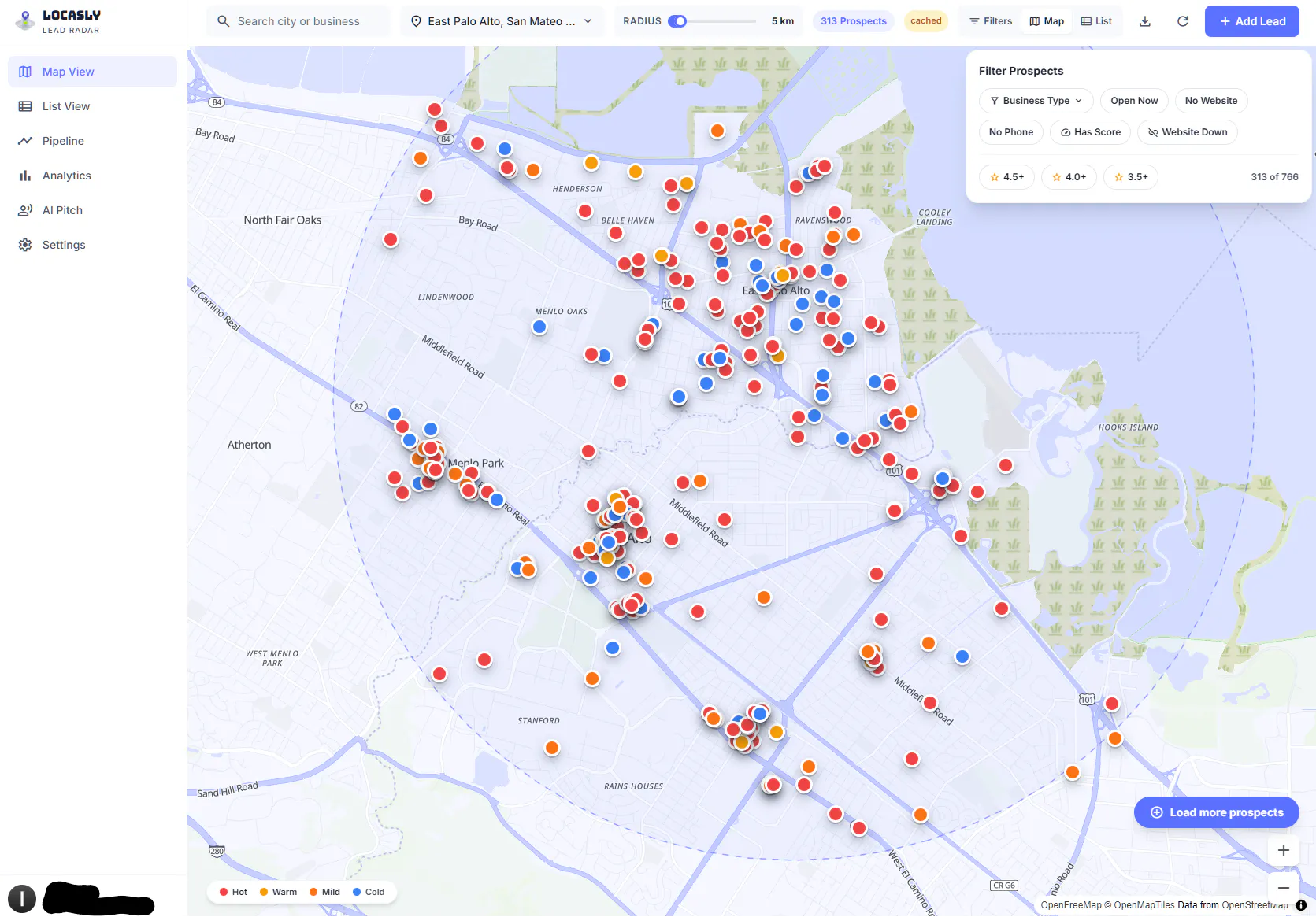Click the orange marker near Stanford label
1316x917 pixels.
coord(552,748)
